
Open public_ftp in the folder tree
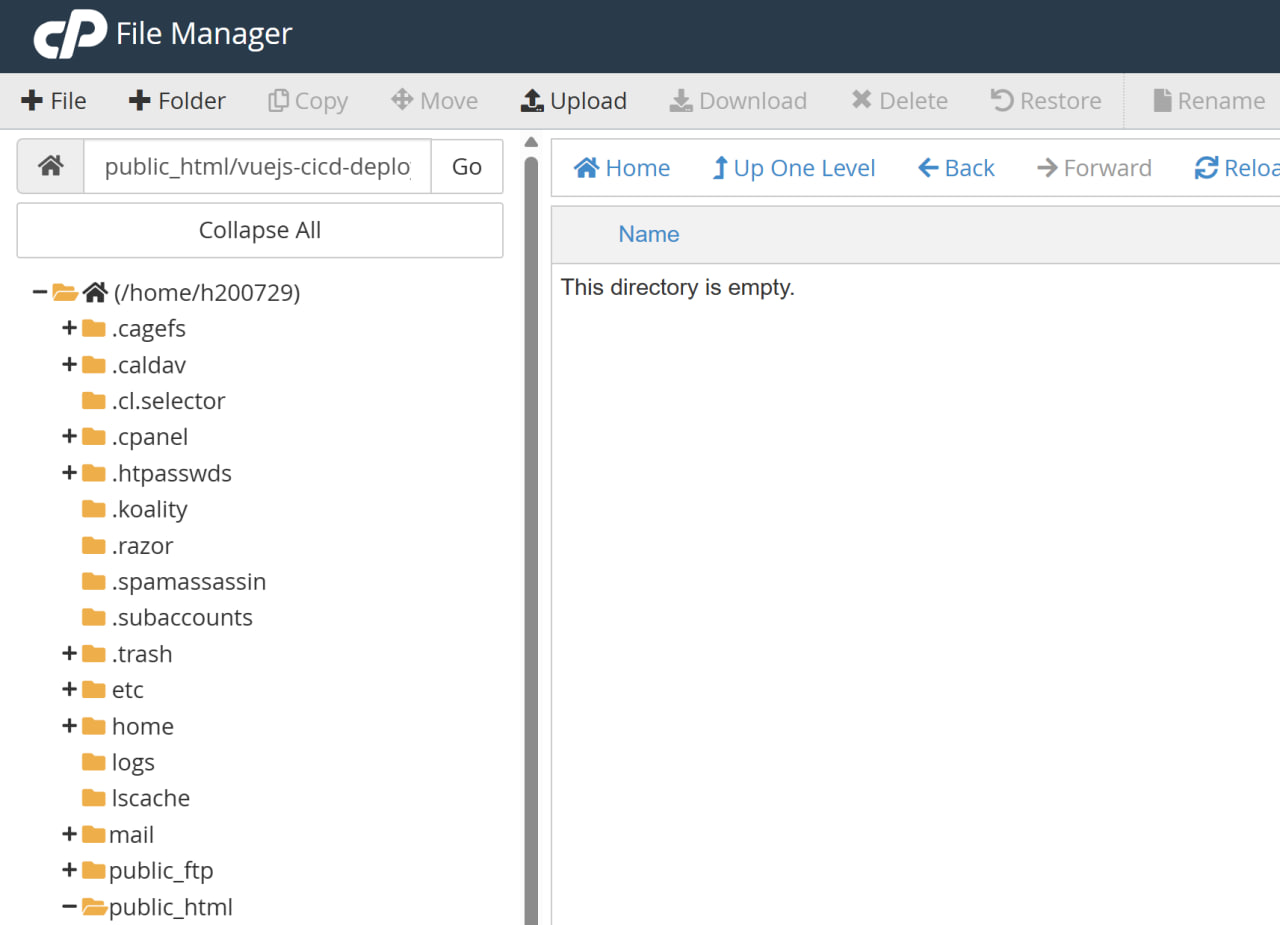161,870
